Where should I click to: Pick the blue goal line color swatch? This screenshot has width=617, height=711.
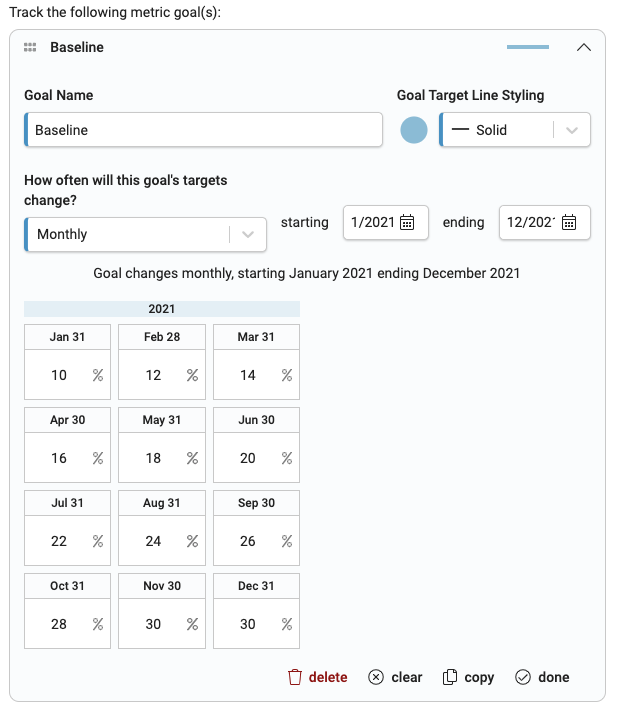[x=413, y=130]
